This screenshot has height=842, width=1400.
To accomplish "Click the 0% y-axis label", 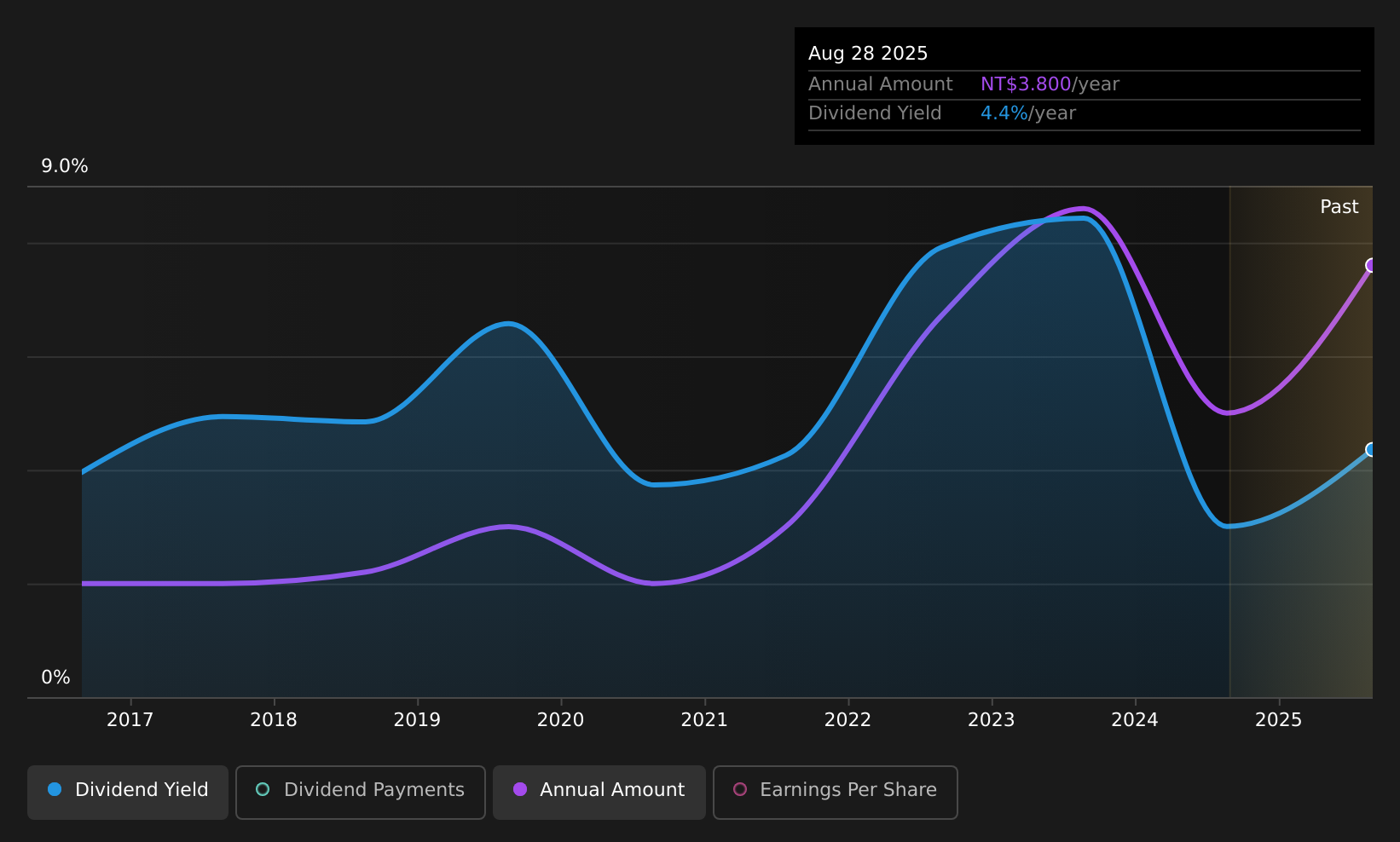I will point(55,678).
